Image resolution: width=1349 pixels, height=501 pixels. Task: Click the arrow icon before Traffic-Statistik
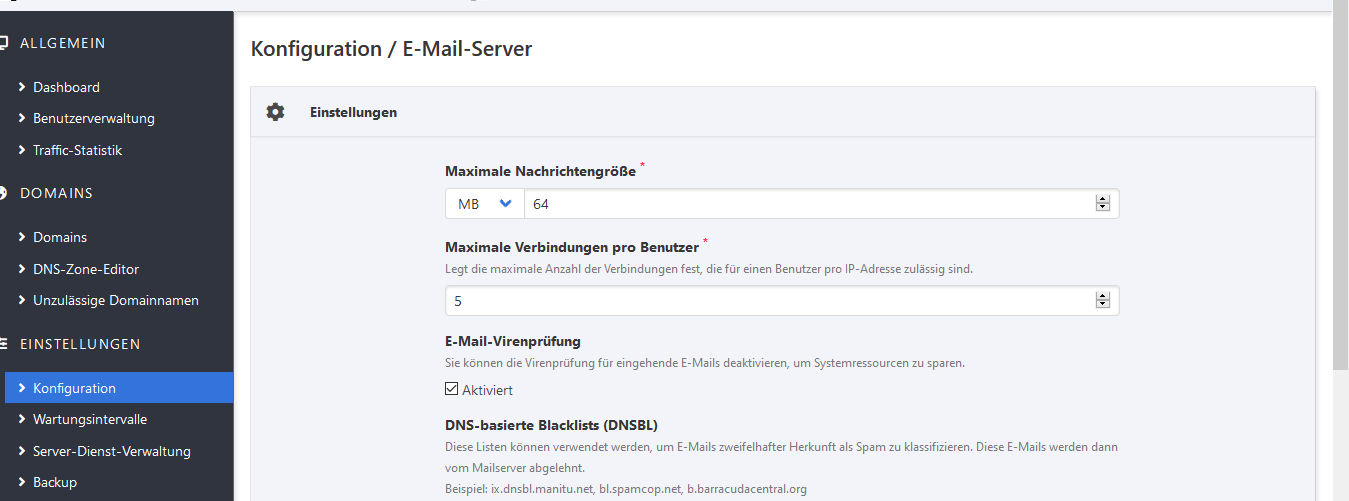22,150
